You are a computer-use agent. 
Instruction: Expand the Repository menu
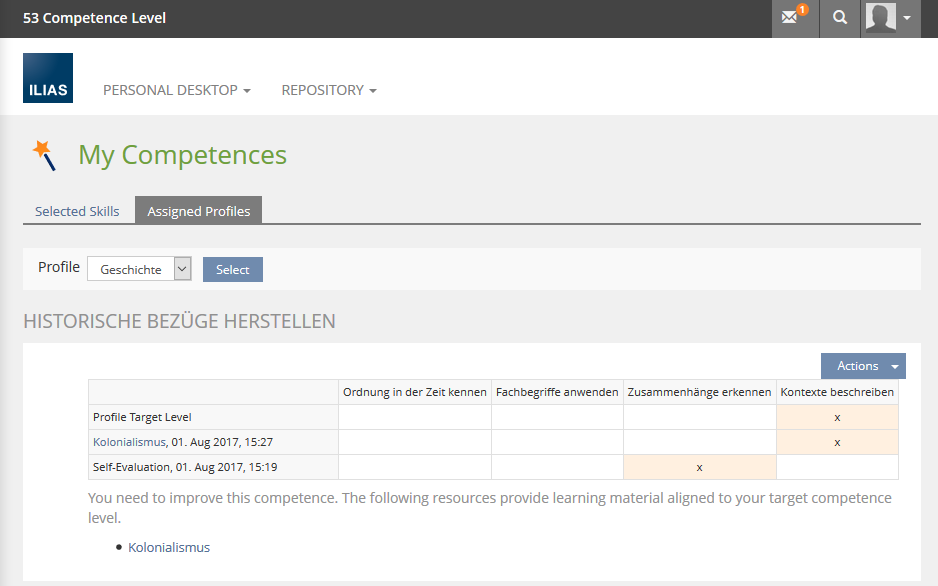[x=329, y=90]
